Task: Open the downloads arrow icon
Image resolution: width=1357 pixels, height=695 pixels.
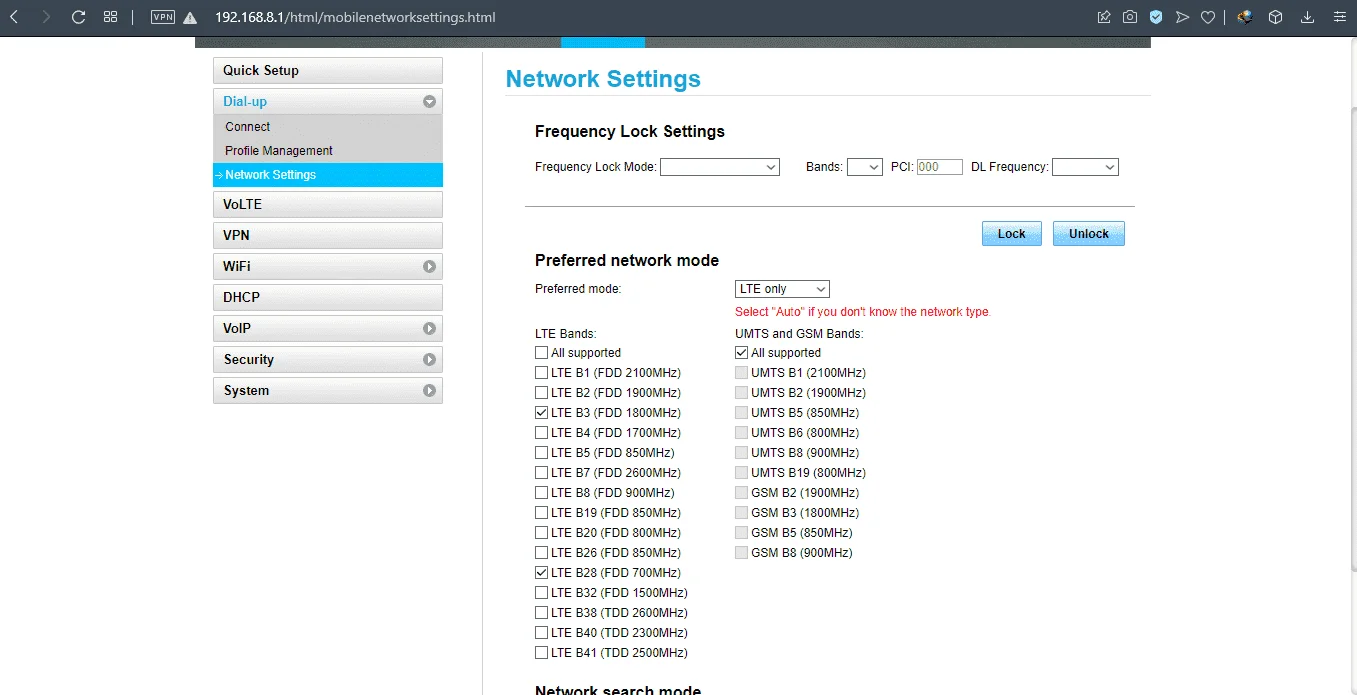Action: (1307, 17)
